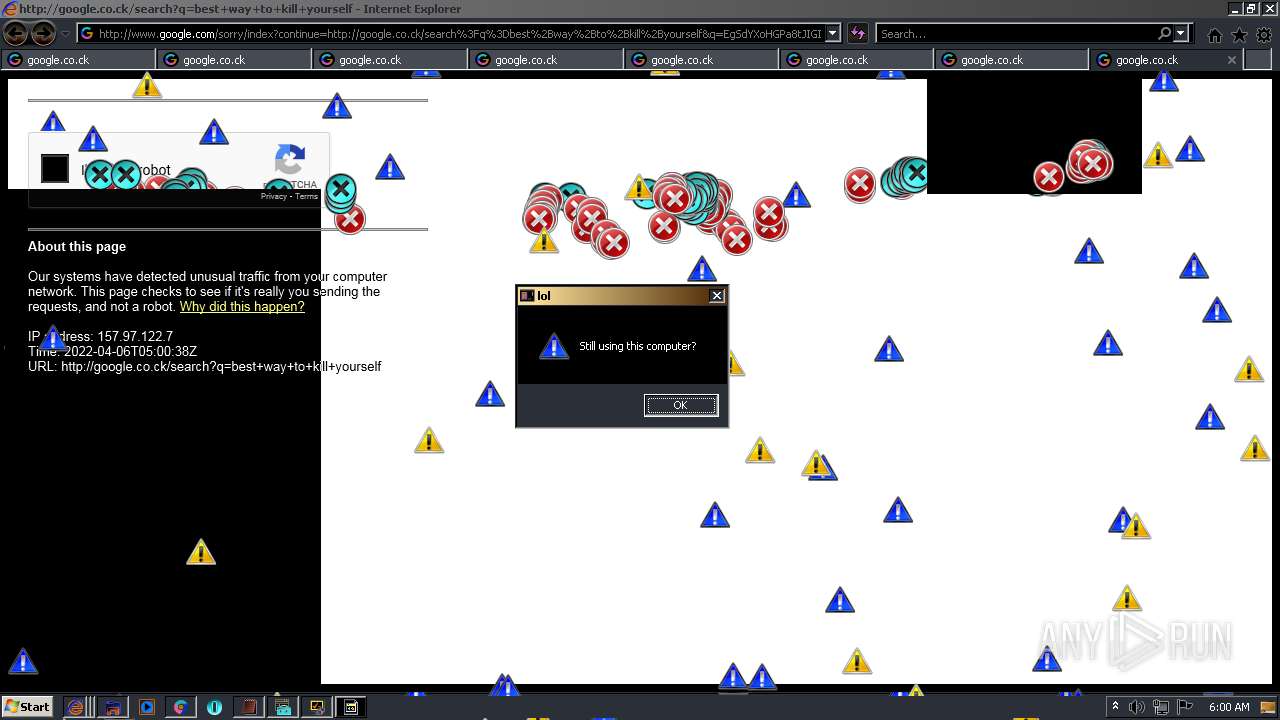
Task: Open the reCAPTCHA Privacy link
Action: click(x=274, y=196)
